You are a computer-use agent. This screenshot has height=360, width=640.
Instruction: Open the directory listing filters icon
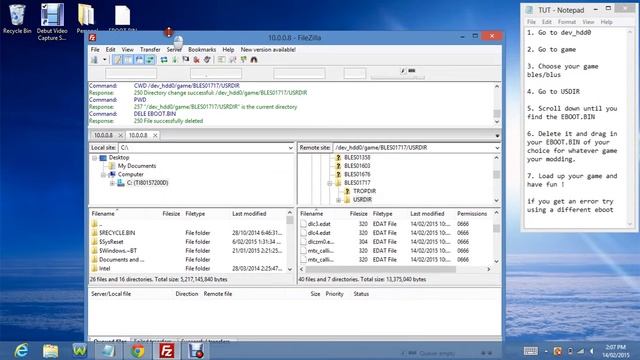coord(222,60)
